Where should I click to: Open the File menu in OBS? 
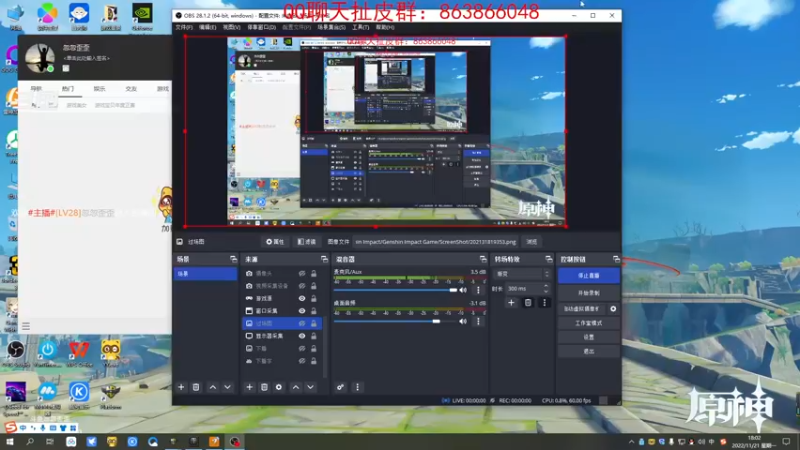coord(184,27)
